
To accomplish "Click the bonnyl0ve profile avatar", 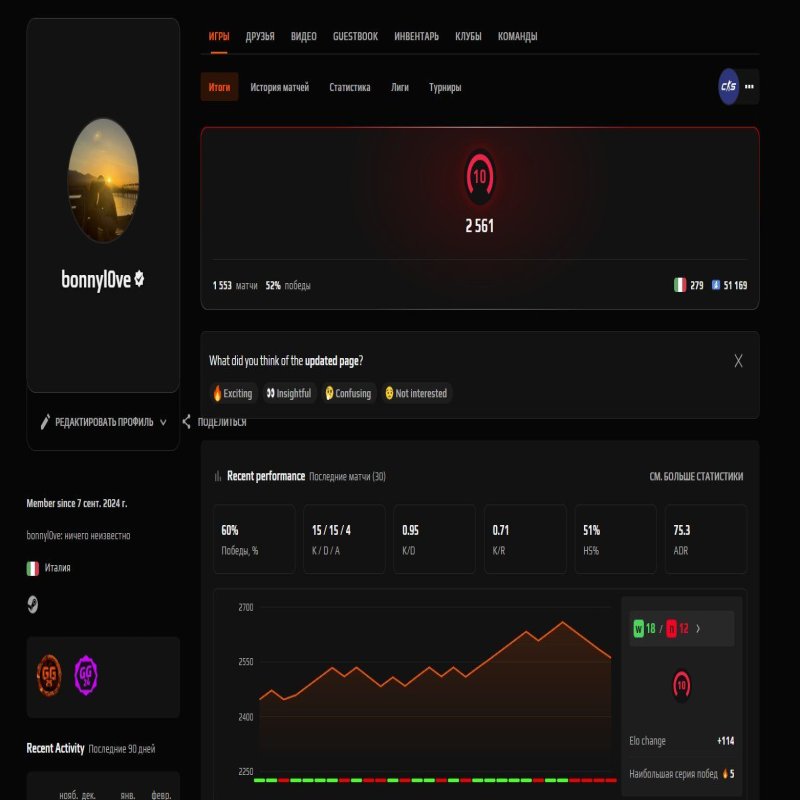I will pyautogui.click(x=103, y=180).
